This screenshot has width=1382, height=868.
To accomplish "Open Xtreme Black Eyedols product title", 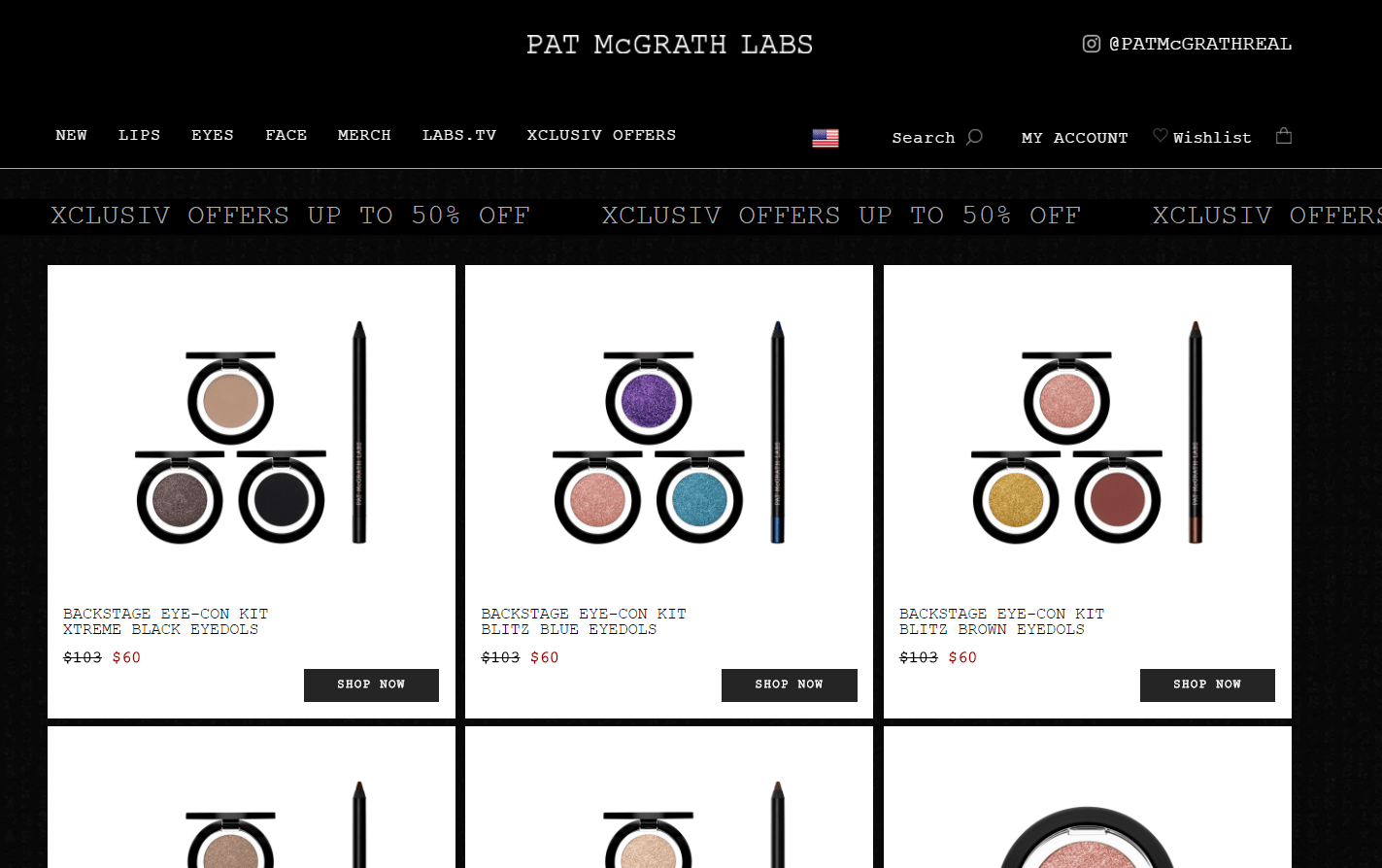I will tap(165, 621).
